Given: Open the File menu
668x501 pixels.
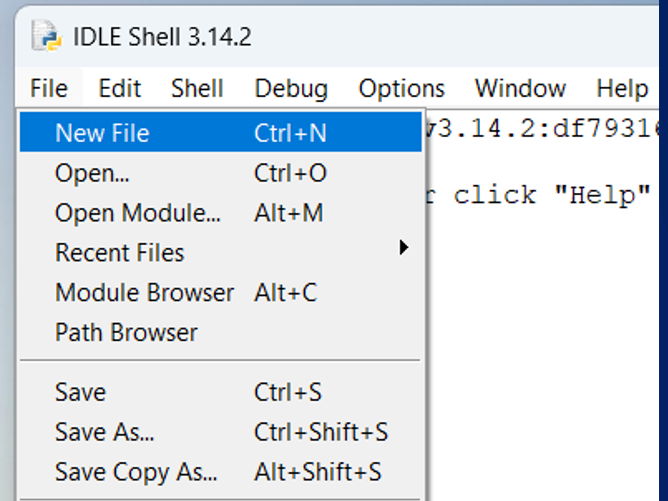Looking at the screenshot, I should [48, 88].
